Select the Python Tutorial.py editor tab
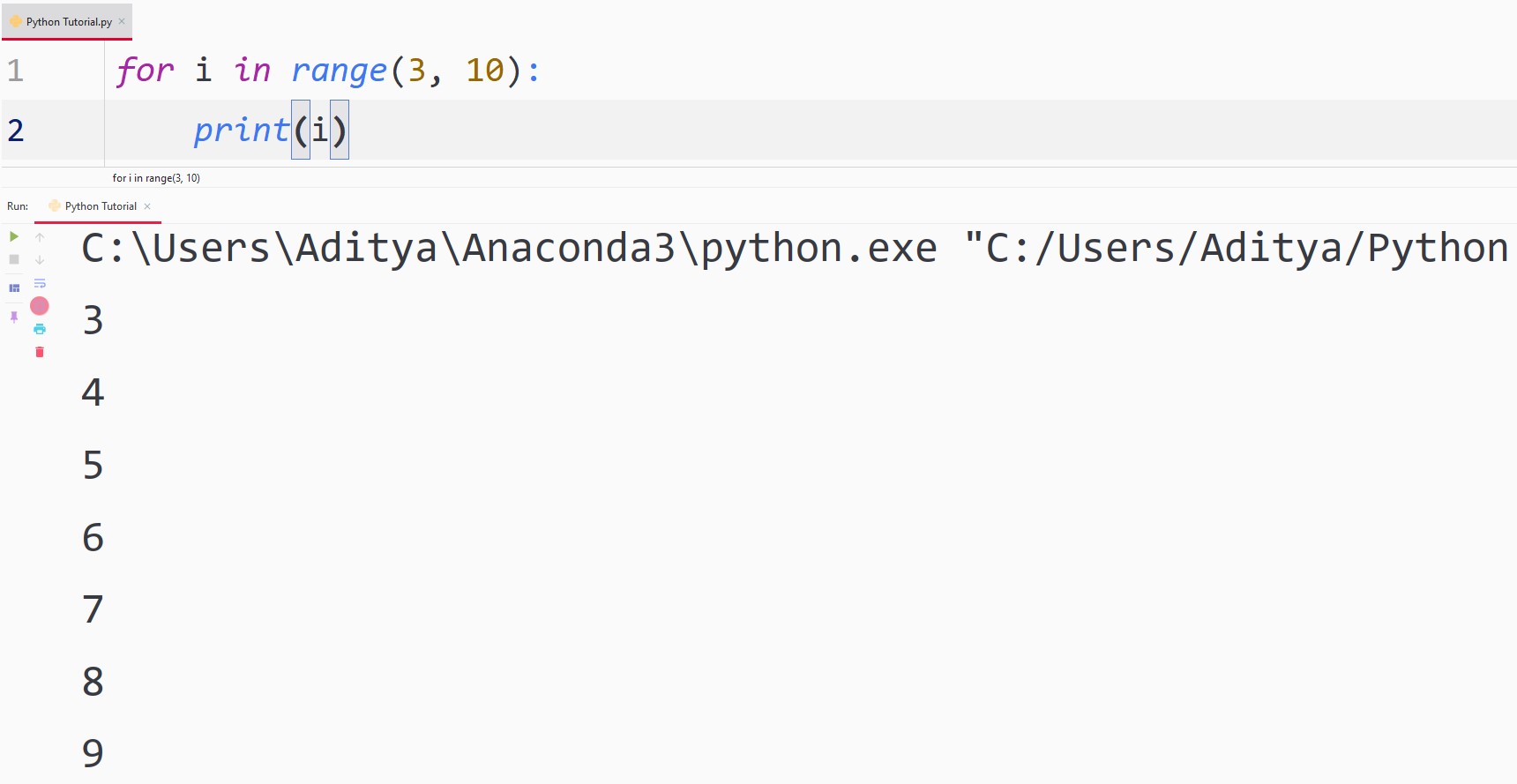This screenshot has height=784, width=1517. 68,22
